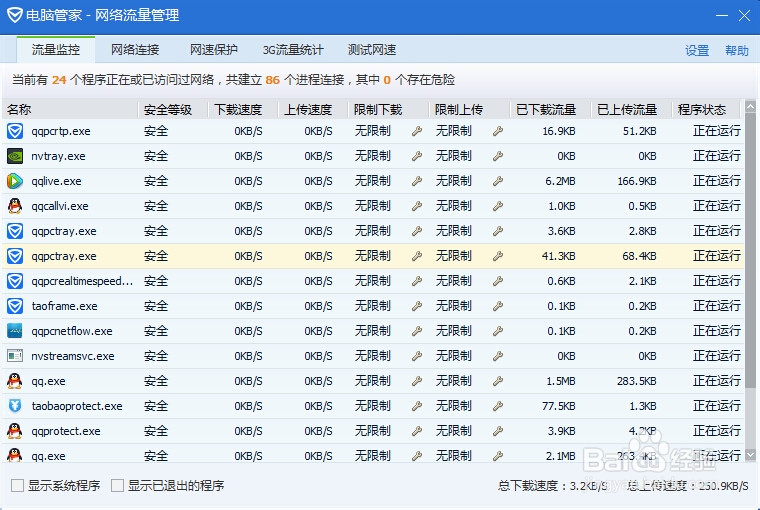Screen dimensions: 760x510
Task: Select the qqprotect.exe process name
Action: tap(66, 431)
